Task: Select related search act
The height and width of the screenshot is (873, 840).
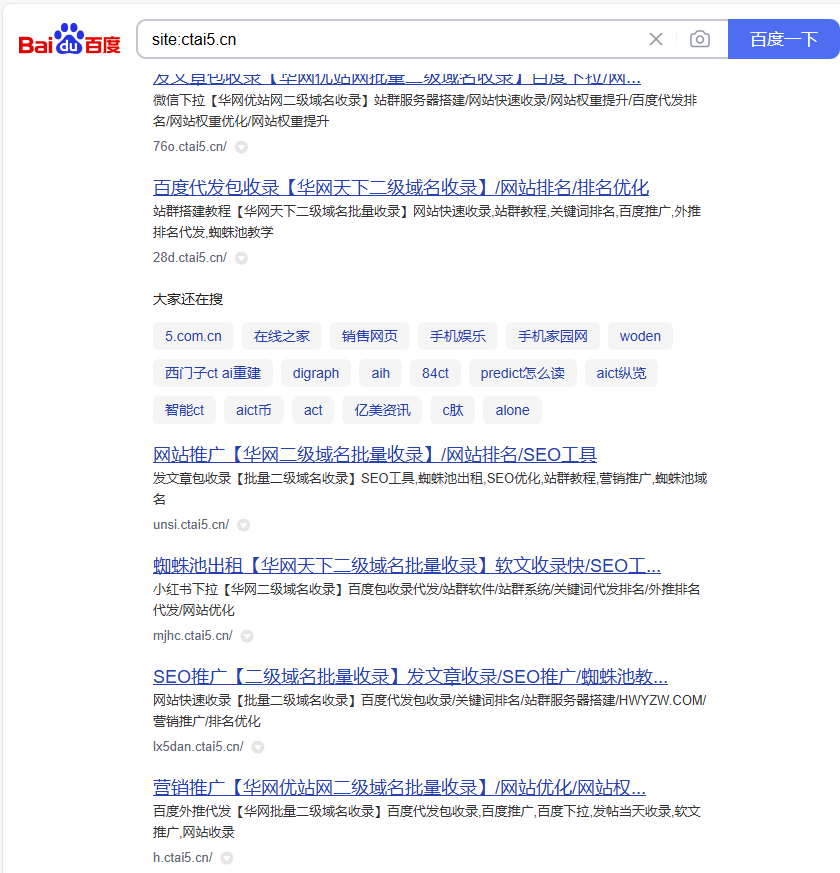Action: tap(313, 410)
